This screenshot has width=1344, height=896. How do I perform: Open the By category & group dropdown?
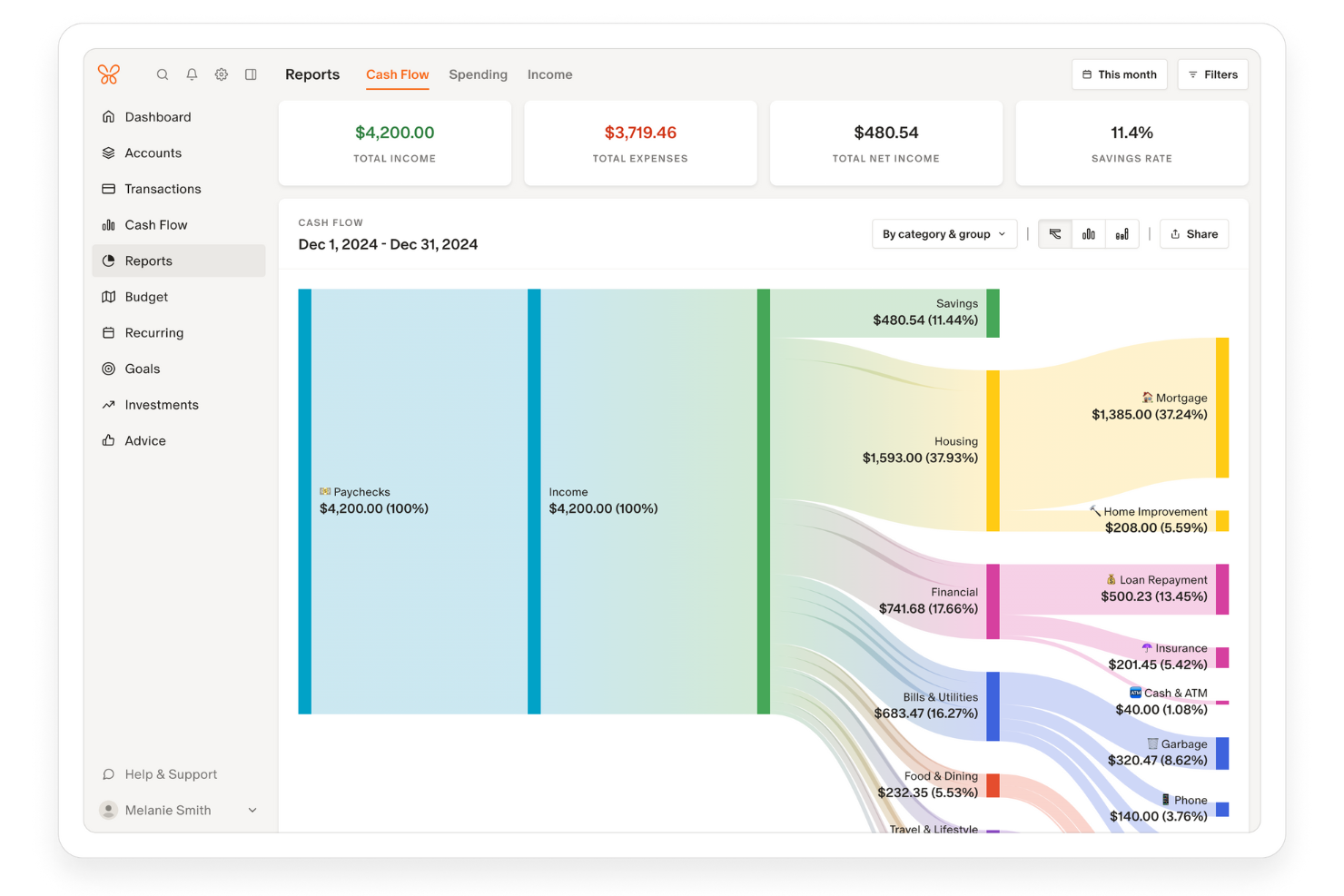944,233
